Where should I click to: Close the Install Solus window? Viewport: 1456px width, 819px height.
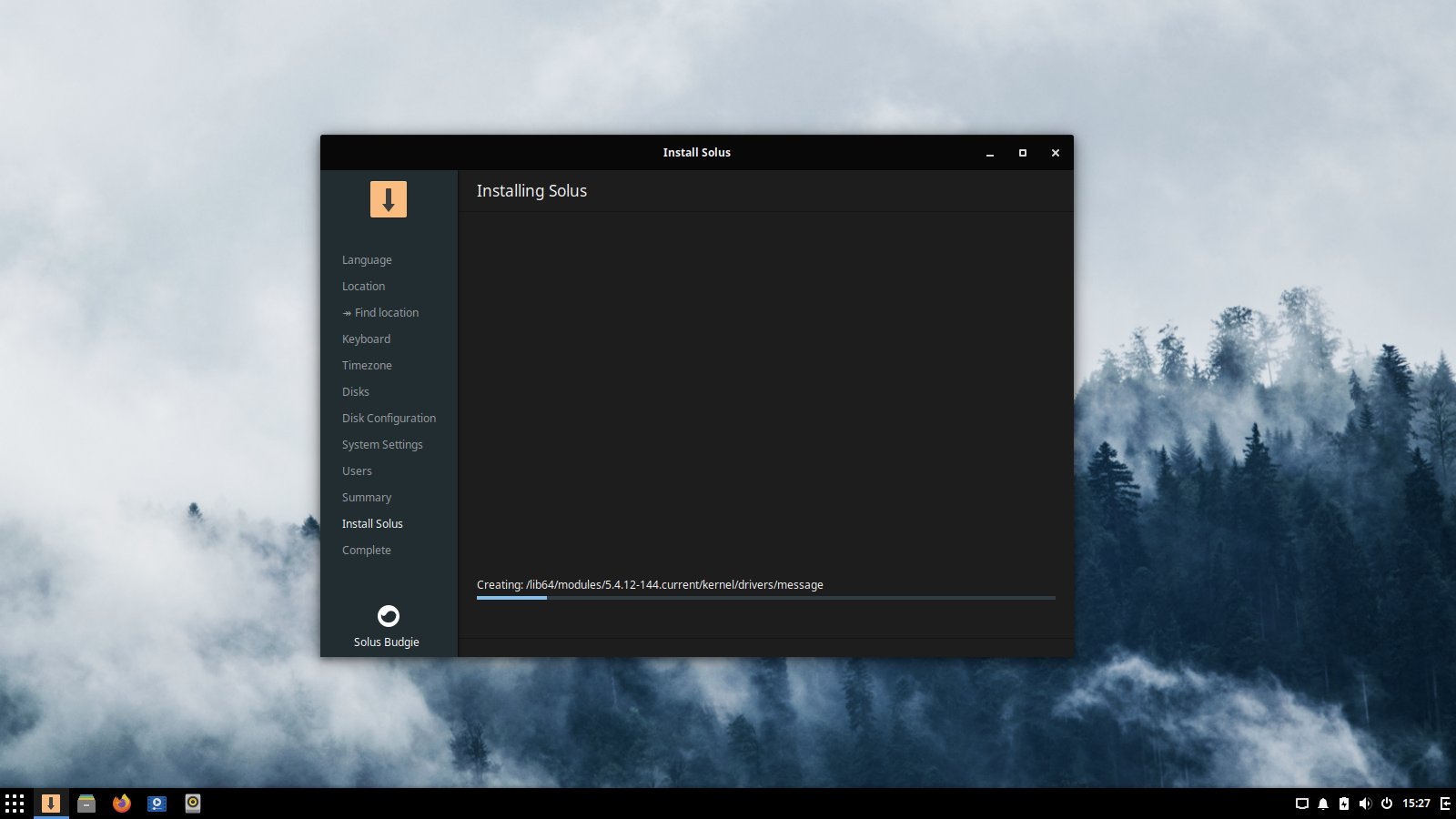1056,153
